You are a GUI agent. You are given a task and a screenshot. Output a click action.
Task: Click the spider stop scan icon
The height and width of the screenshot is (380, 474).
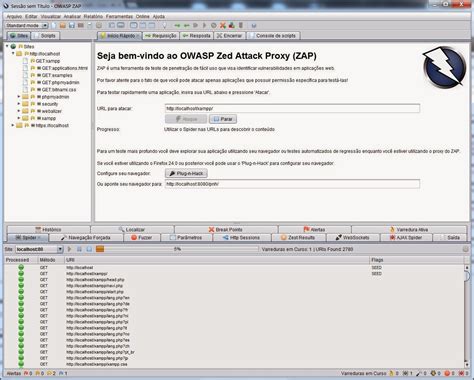pos(89,249)
